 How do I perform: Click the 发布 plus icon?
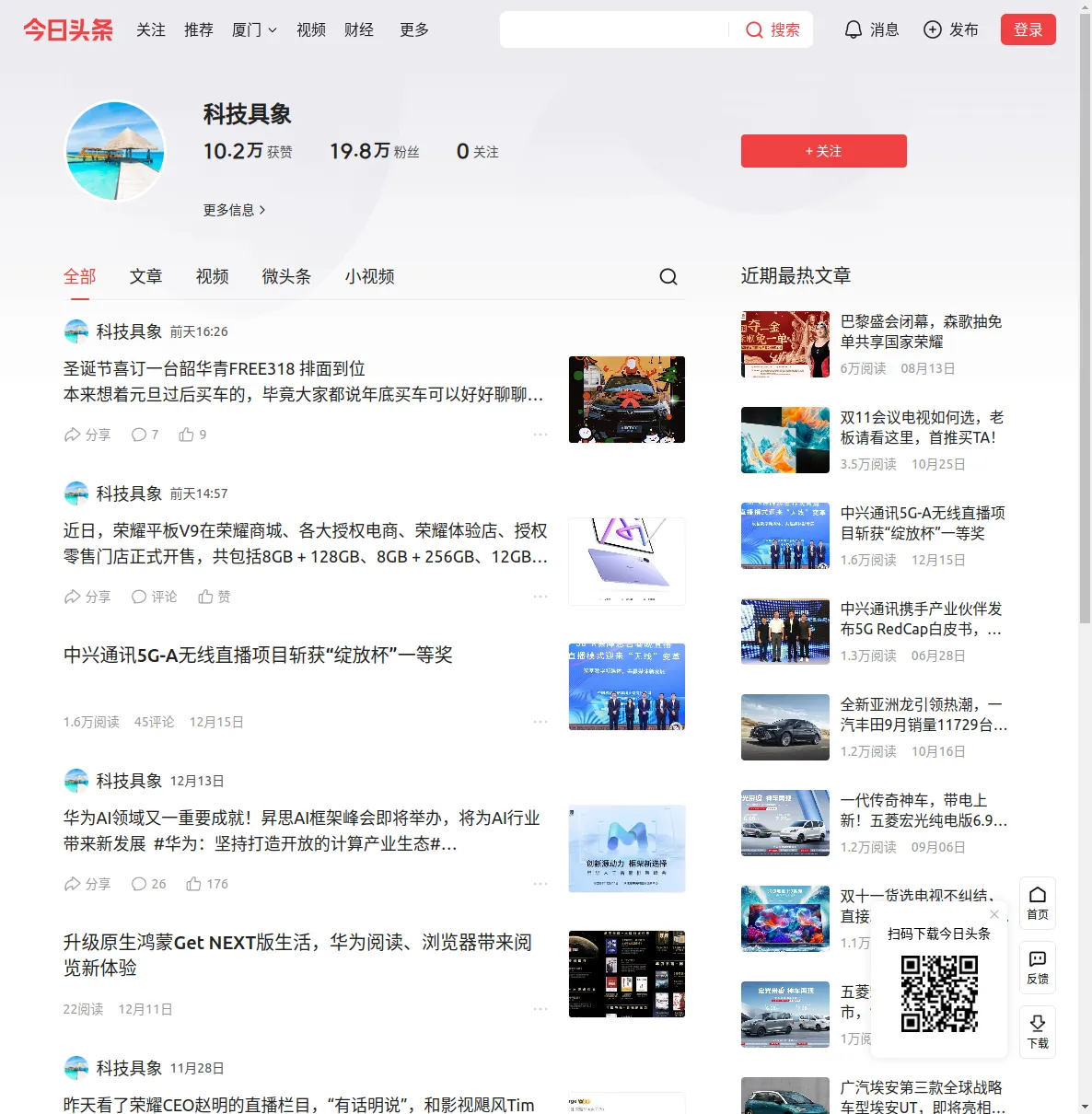click(933, 29)
